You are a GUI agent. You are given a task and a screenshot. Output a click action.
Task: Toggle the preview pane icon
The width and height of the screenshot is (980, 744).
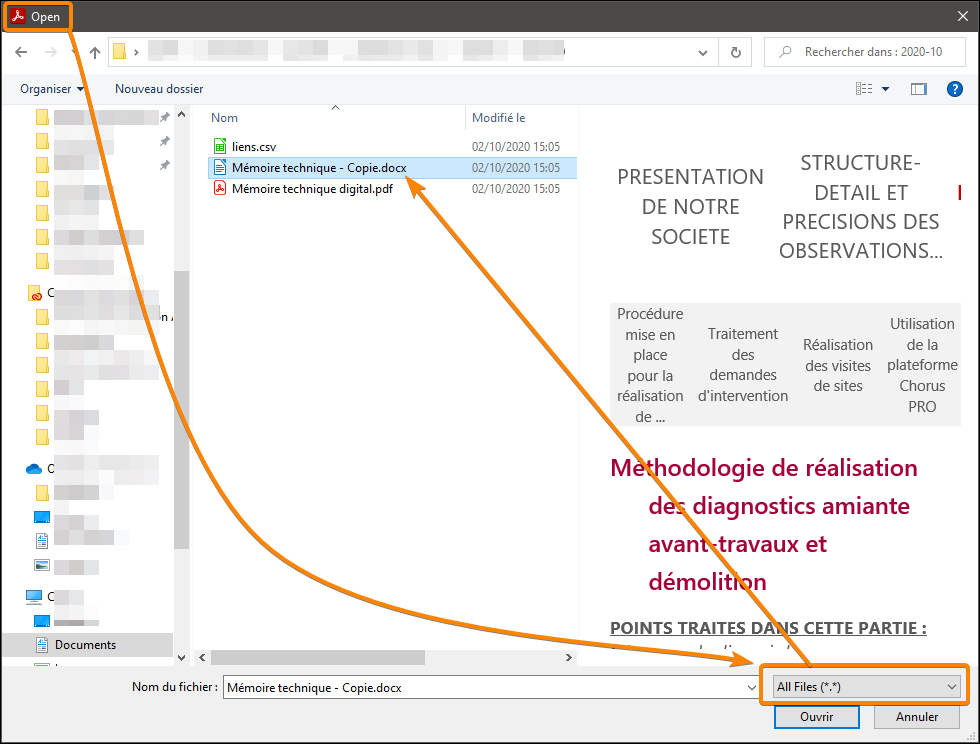919,89
